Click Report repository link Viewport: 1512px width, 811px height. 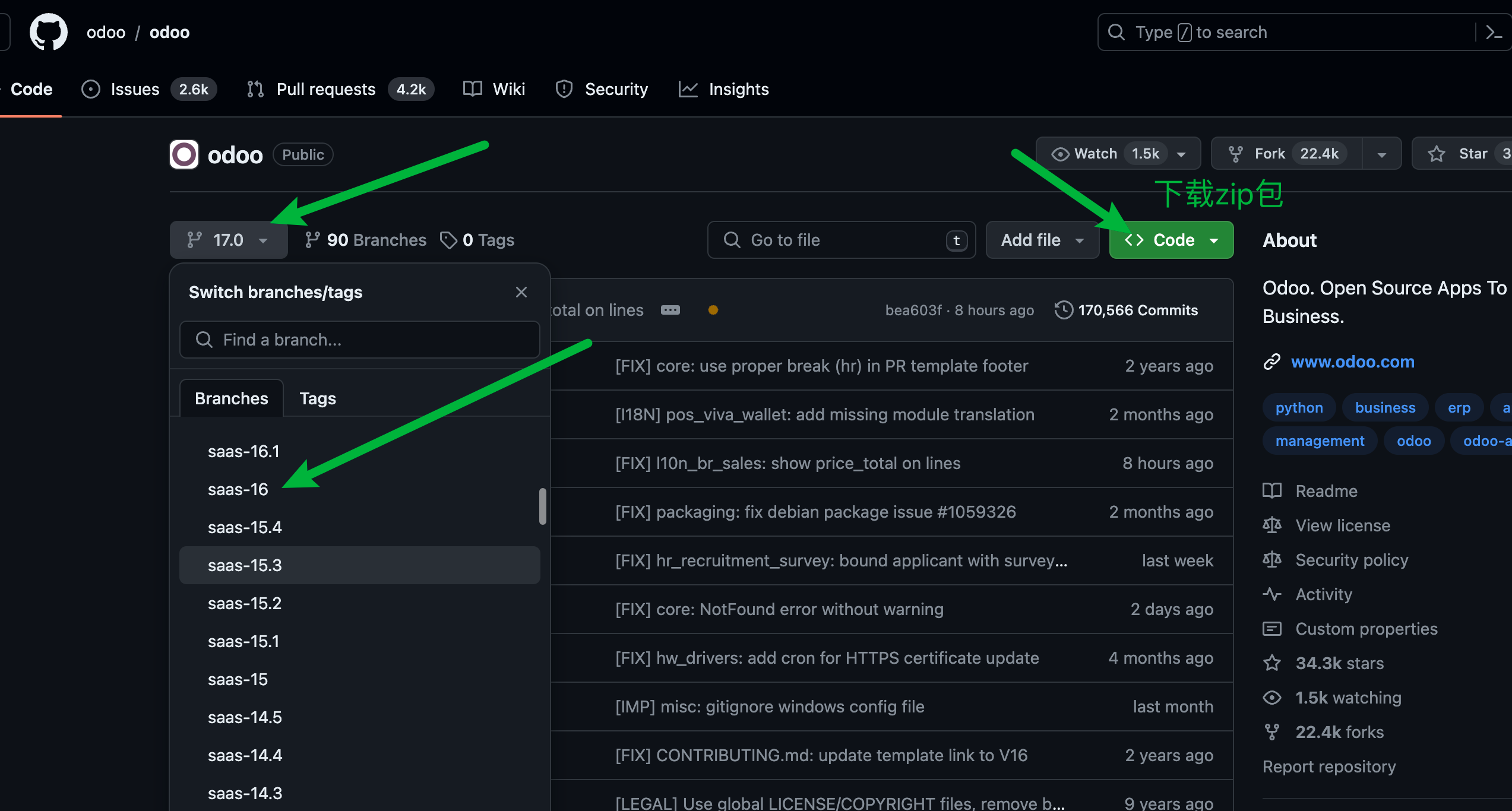[x=1329, y=766]
